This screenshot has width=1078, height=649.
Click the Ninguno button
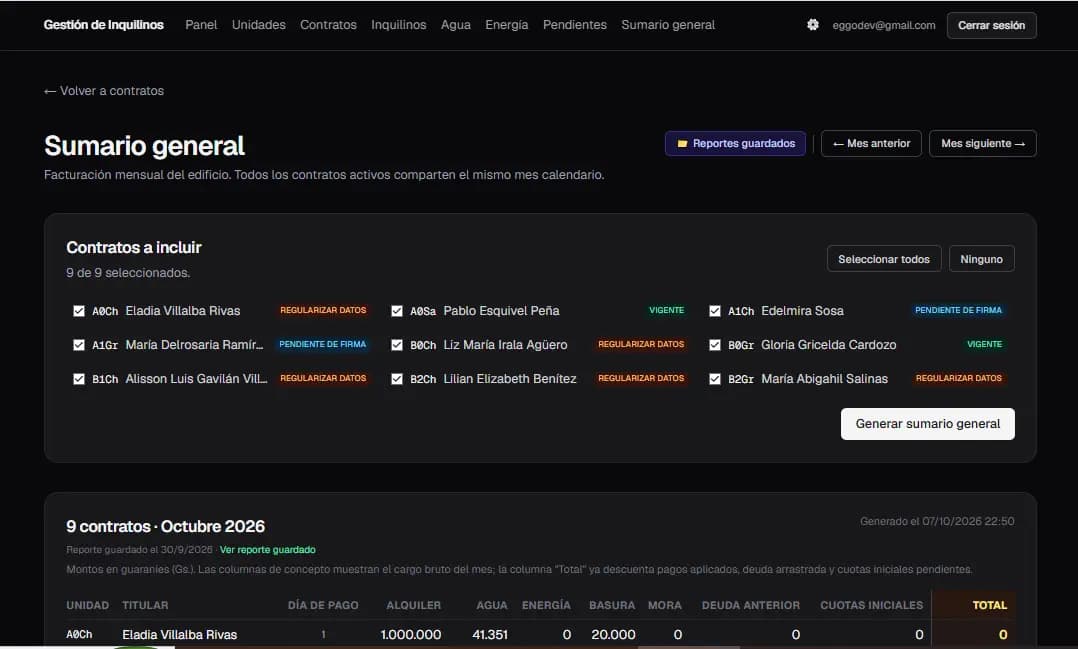click(981, 259)
